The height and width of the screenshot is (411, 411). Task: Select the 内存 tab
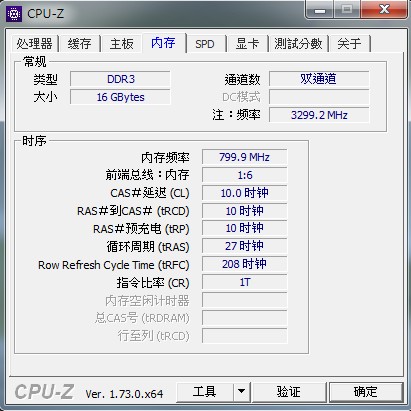163,43
